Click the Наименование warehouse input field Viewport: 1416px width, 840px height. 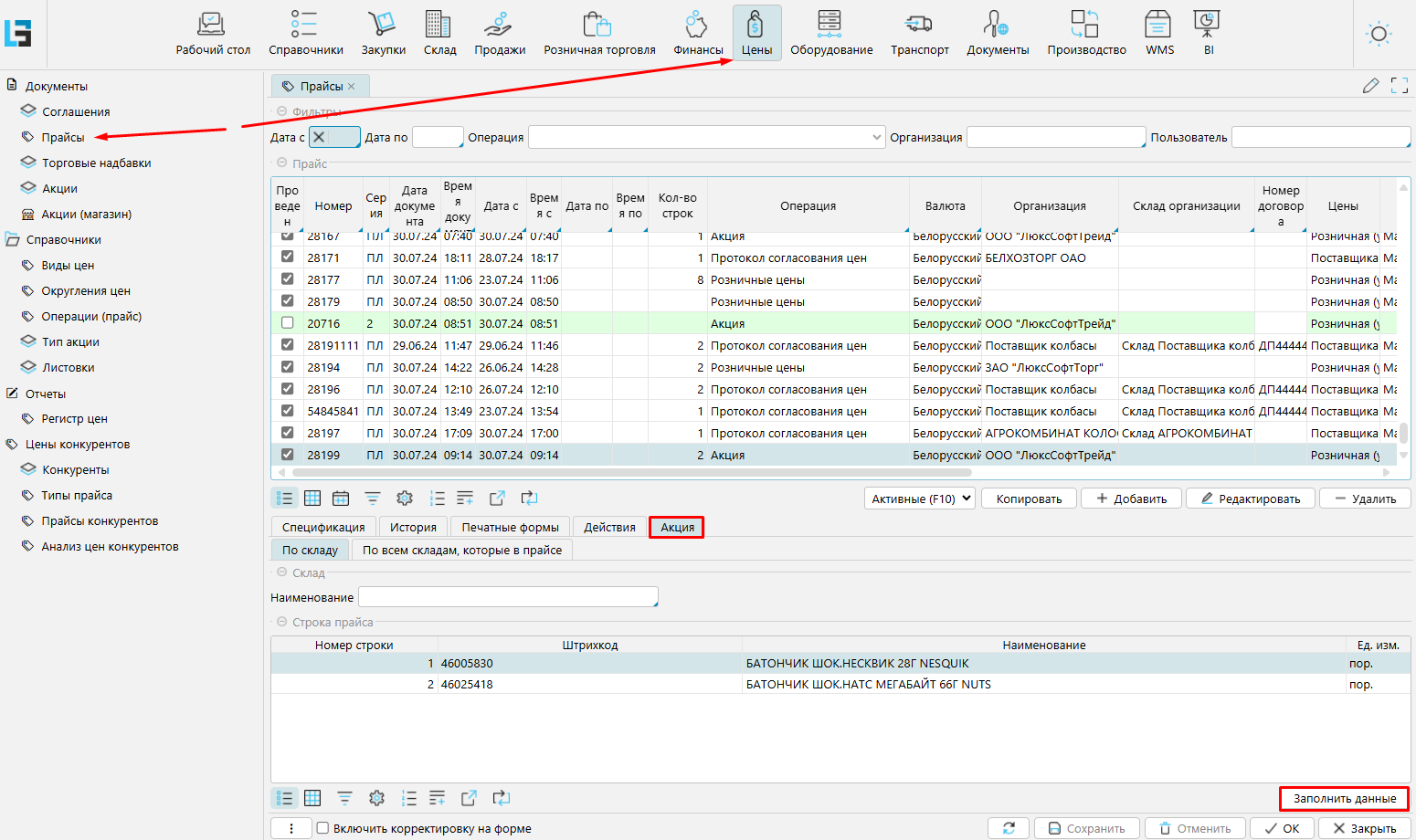(508, 597)
